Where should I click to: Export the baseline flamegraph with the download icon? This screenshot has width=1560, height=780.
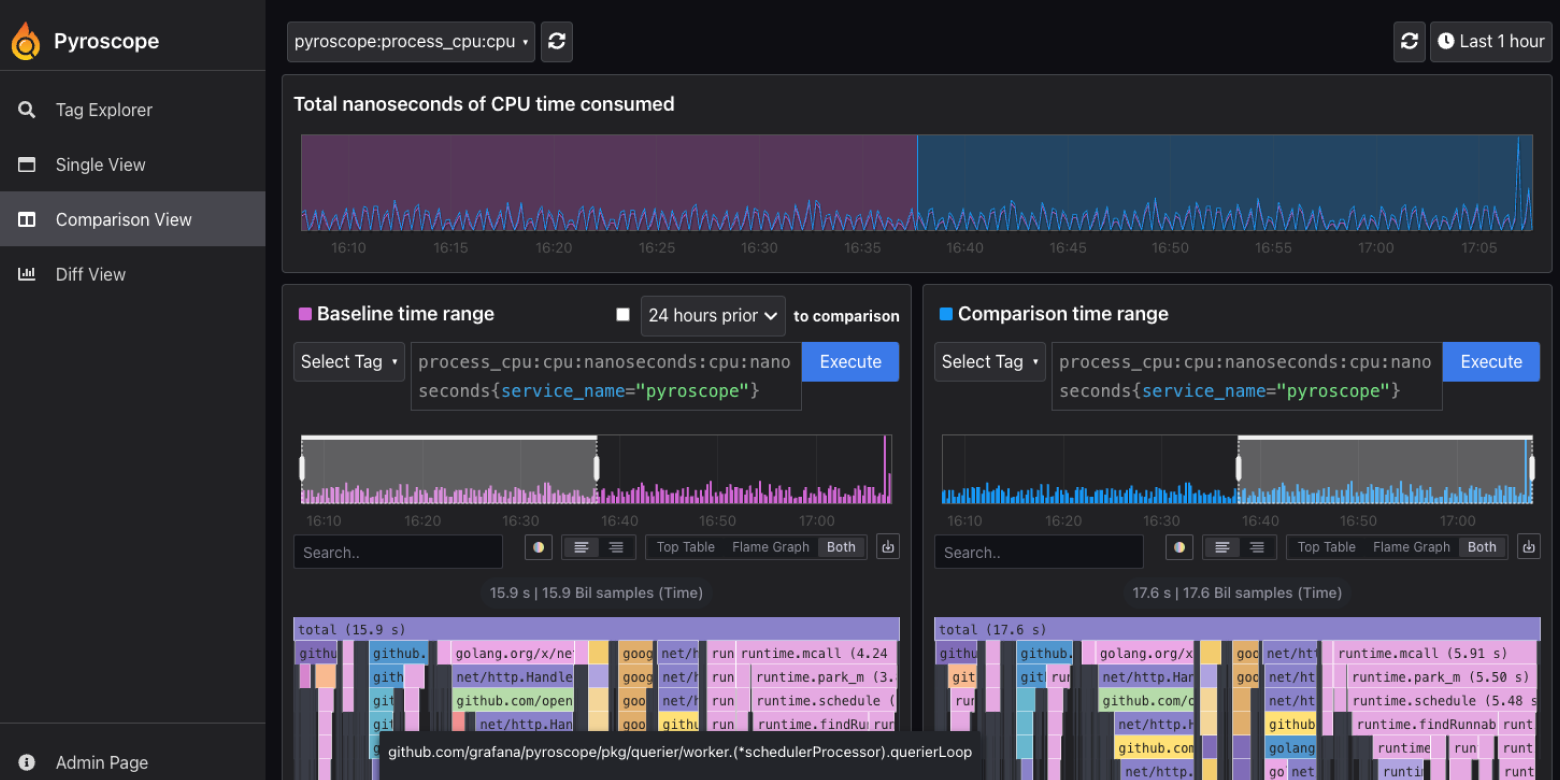[x=887, y=546]
